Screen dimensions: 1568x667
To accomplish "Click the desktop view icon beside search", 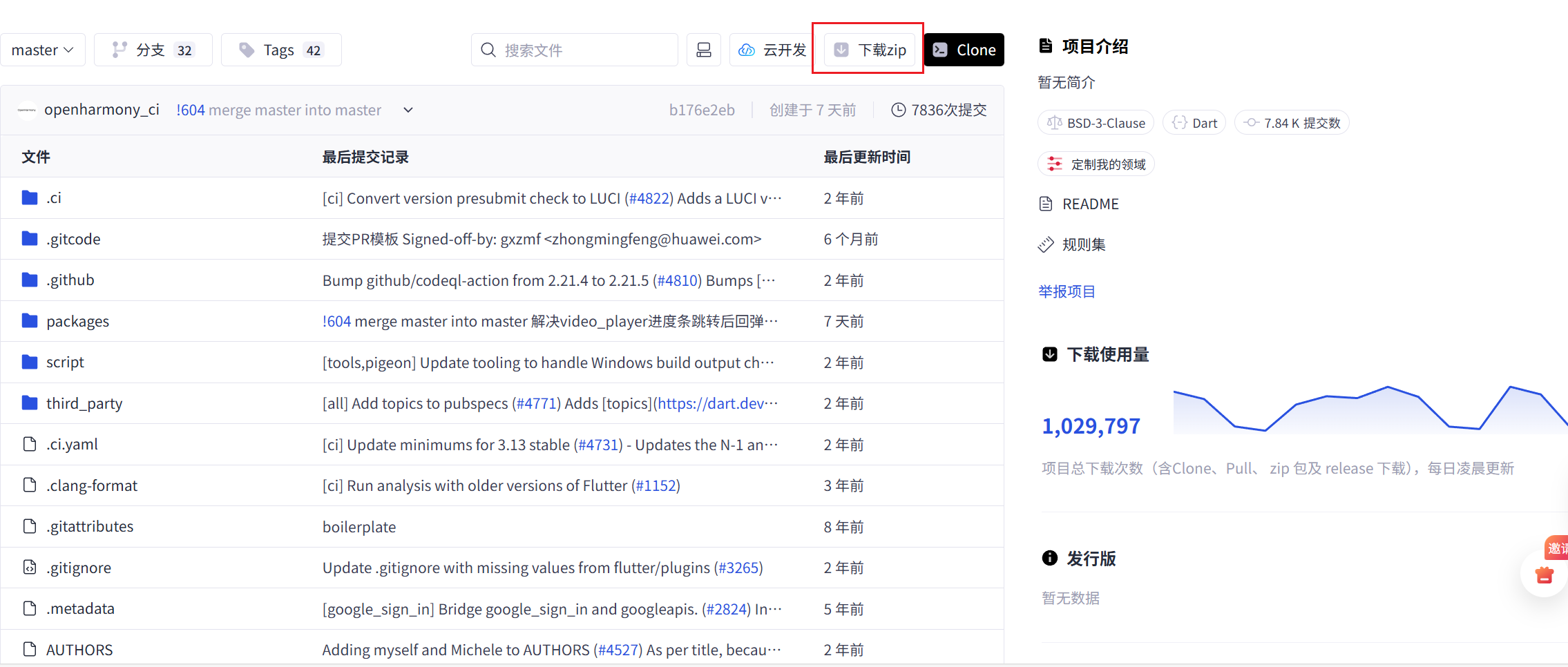I will click(x=703, y=50).
